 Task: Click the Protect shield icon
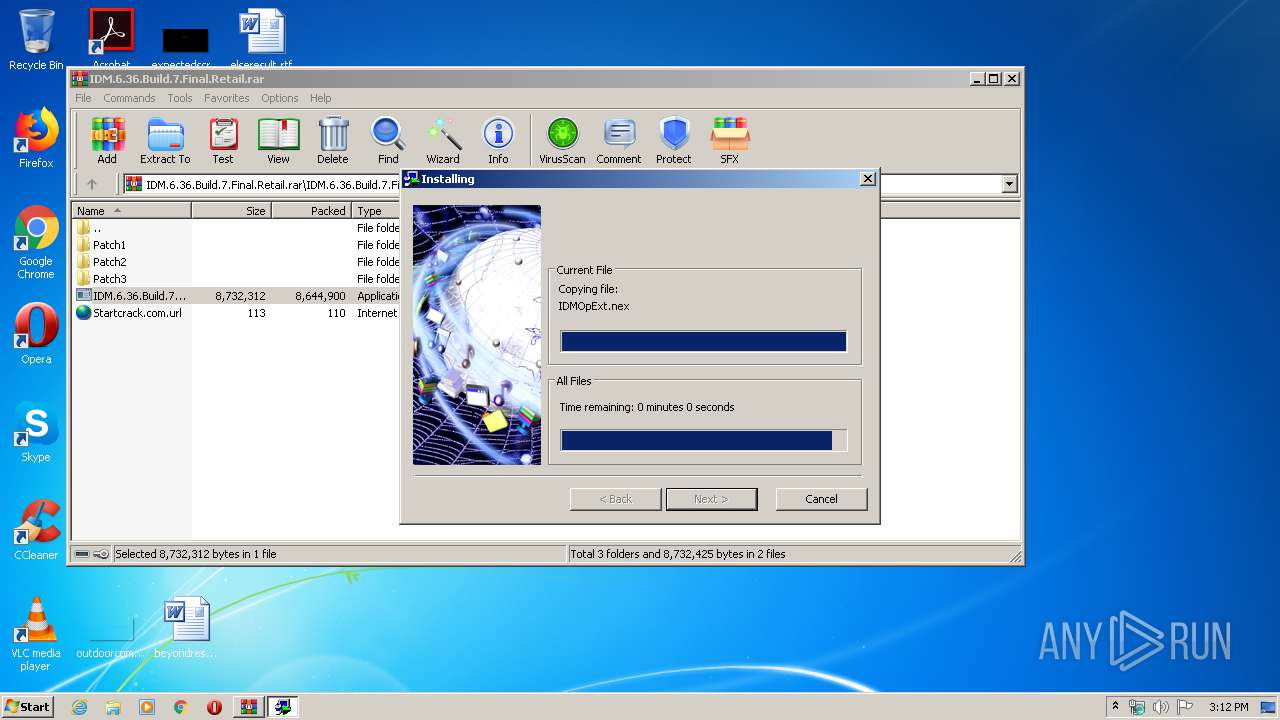tap(674, 140)
